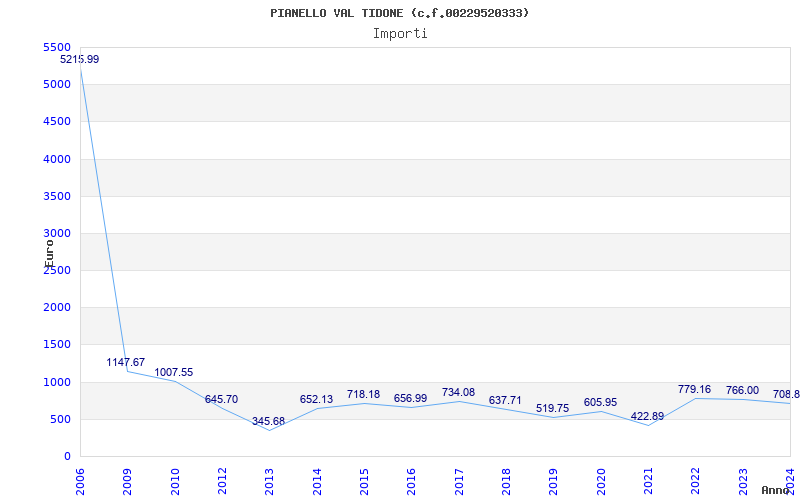Select the 656.99 data label
This screenshot has height=500, width=800.
410,398
